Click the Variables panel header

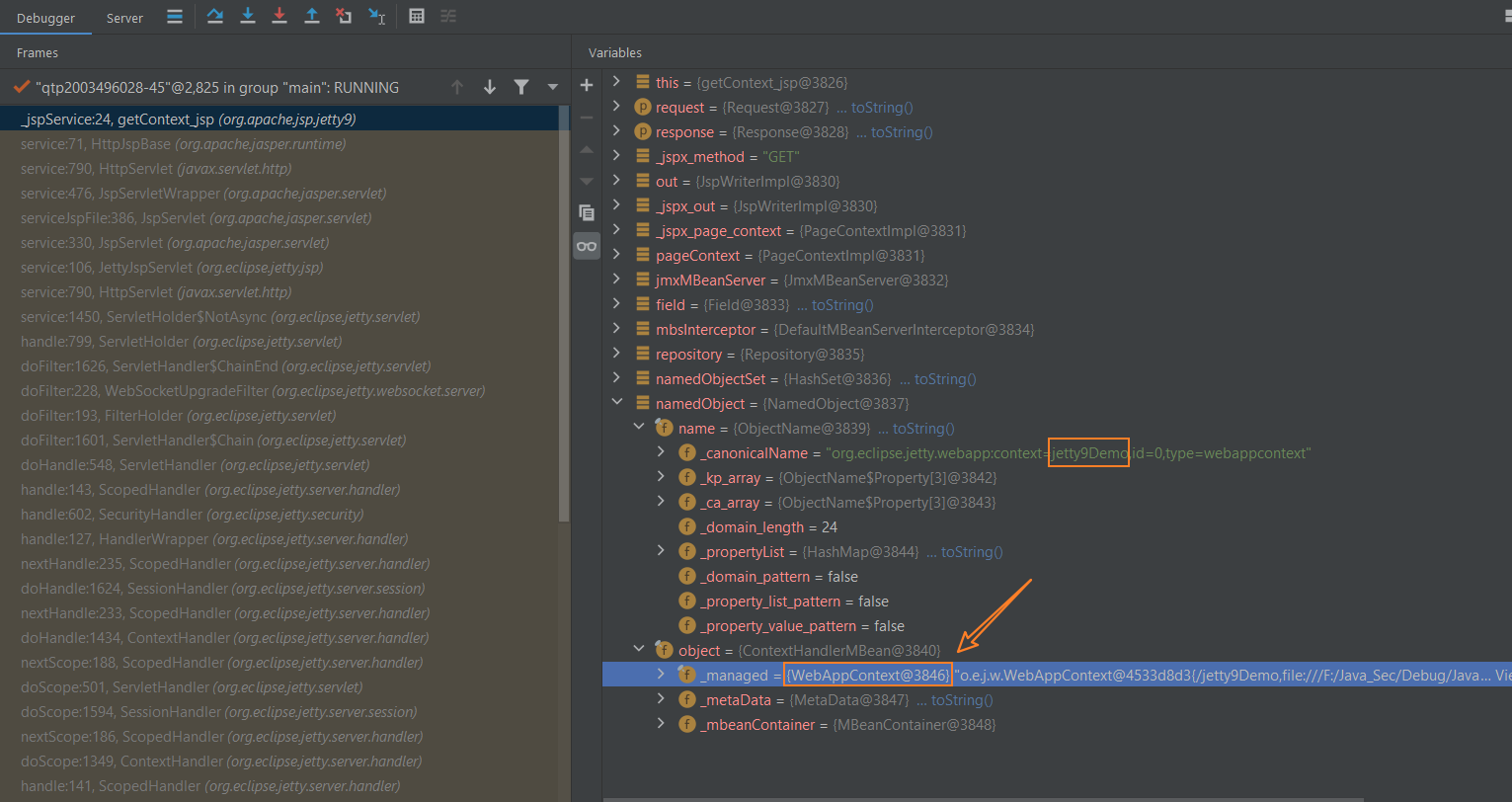click(615, 52)
